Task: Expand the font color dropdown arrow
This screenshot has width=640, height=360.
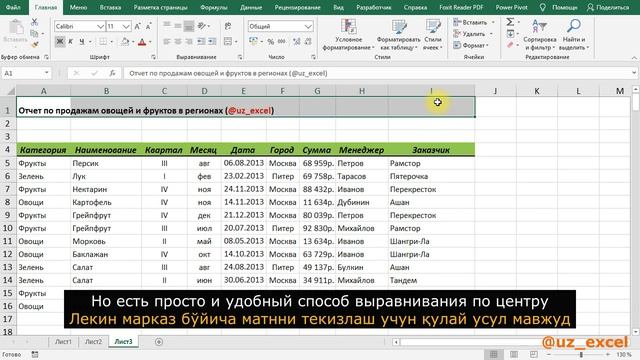Action: [x=151, y=42]
